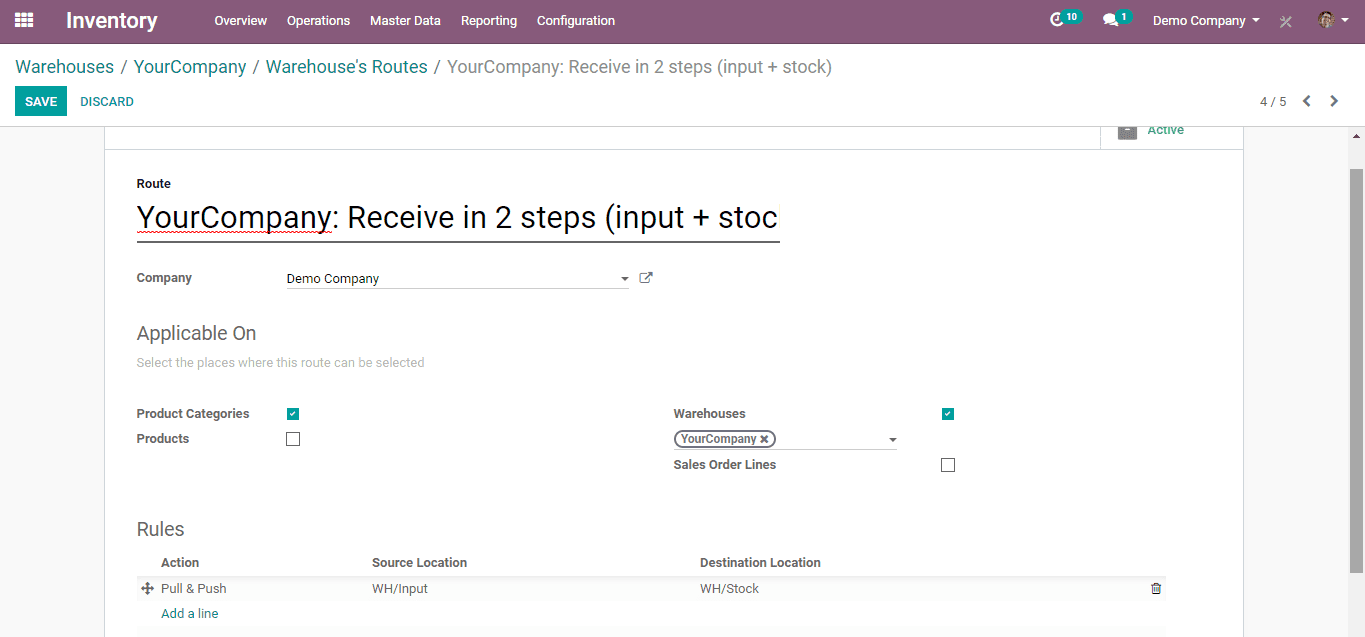This screenshot has width=1365, height=637.
Task: Click the Source Location column header
Action: [420, 563]
